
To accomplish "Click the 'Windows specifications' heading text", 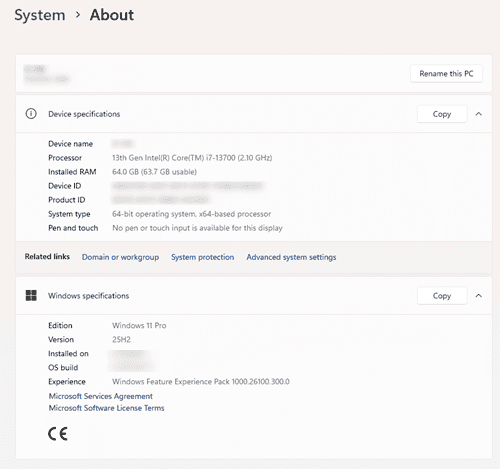I will pyautogui.click(x=89, y=296).
